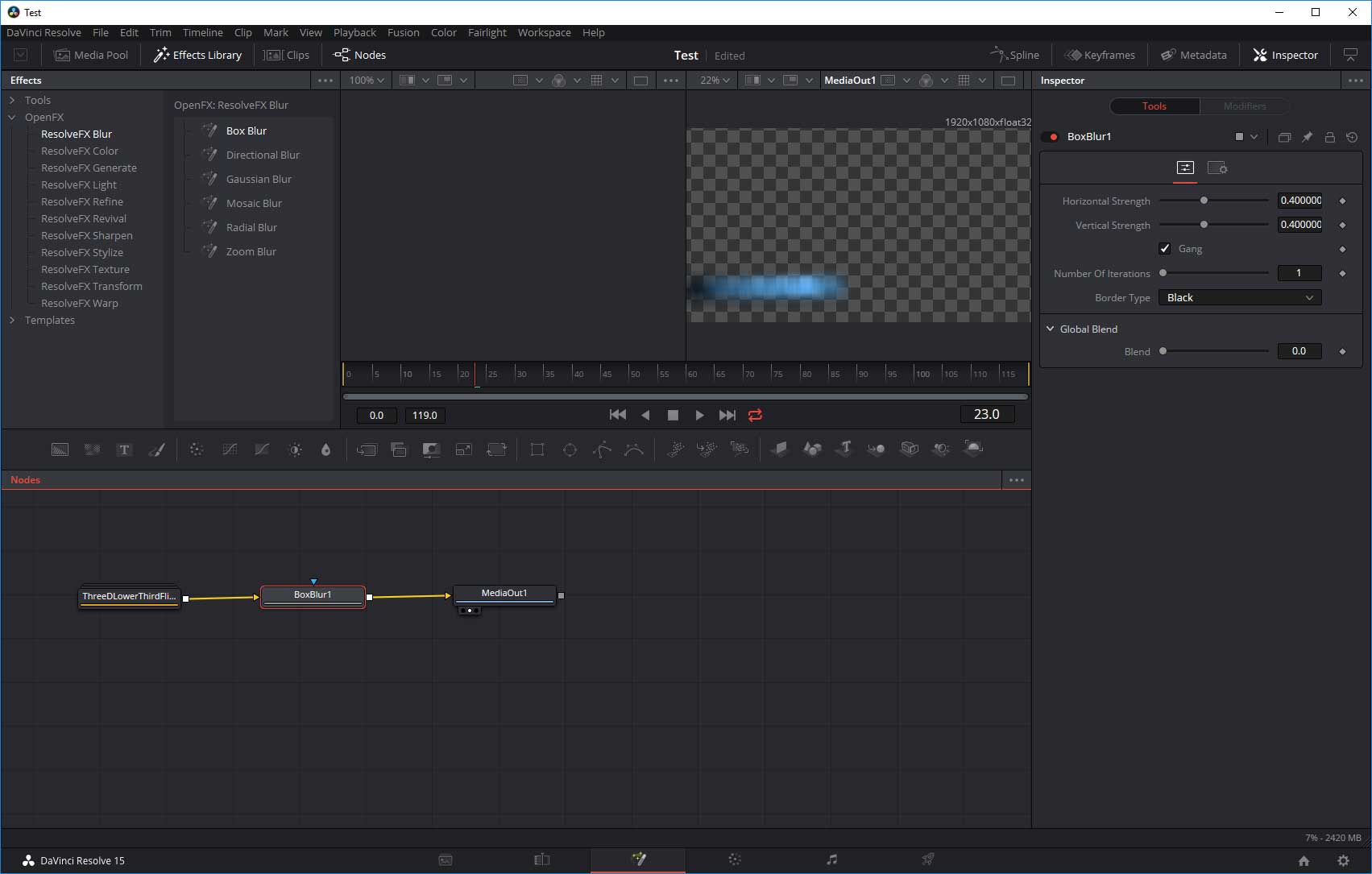The width and height of the screenshot is (1372, 874).
Task: Toggle the Metadata panel
Action: tap(1194, 55)
